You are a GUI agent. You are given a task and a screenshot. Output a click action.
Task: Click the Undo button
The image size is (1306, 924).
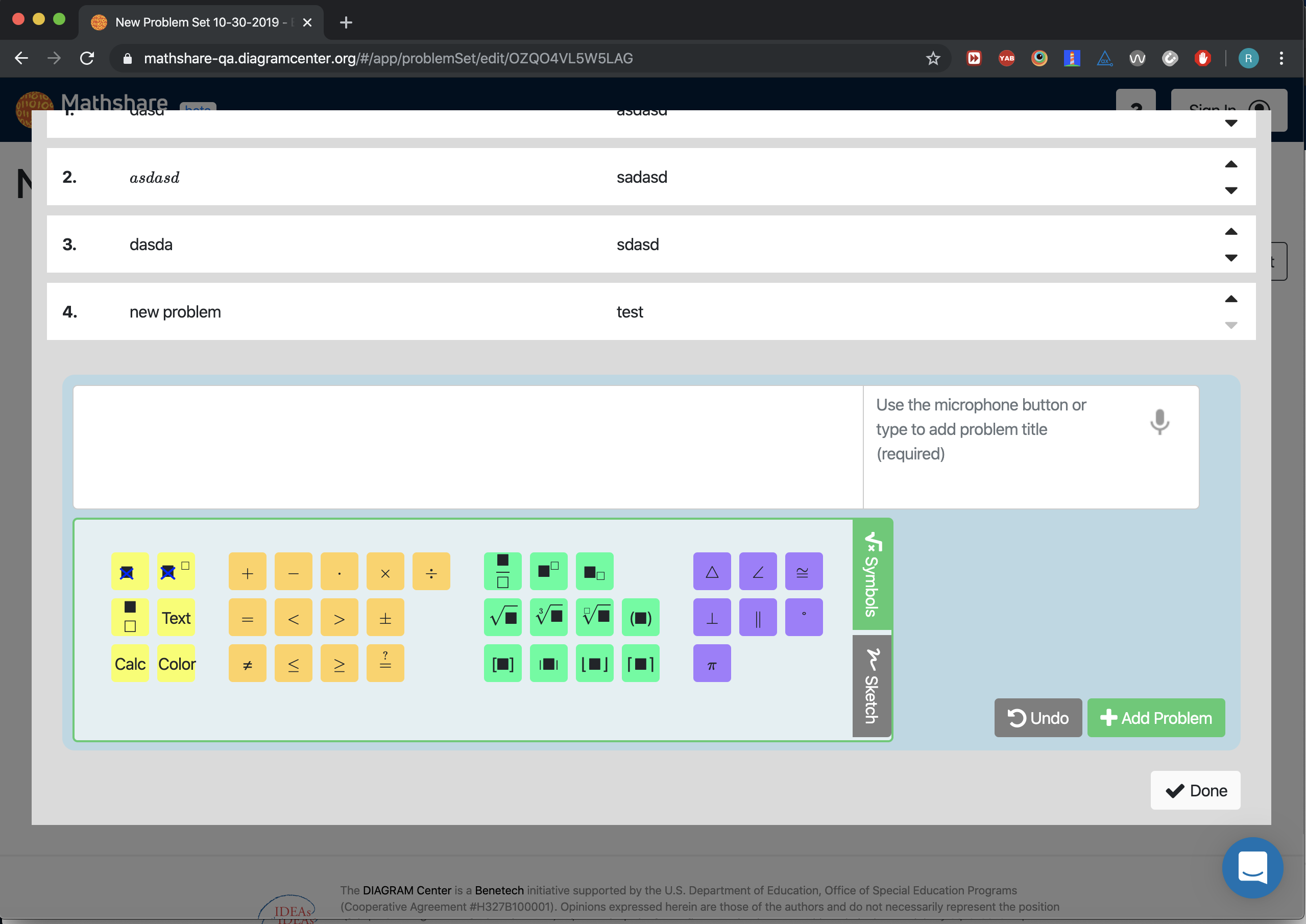pyautogui.click(x=1038, y=718)
